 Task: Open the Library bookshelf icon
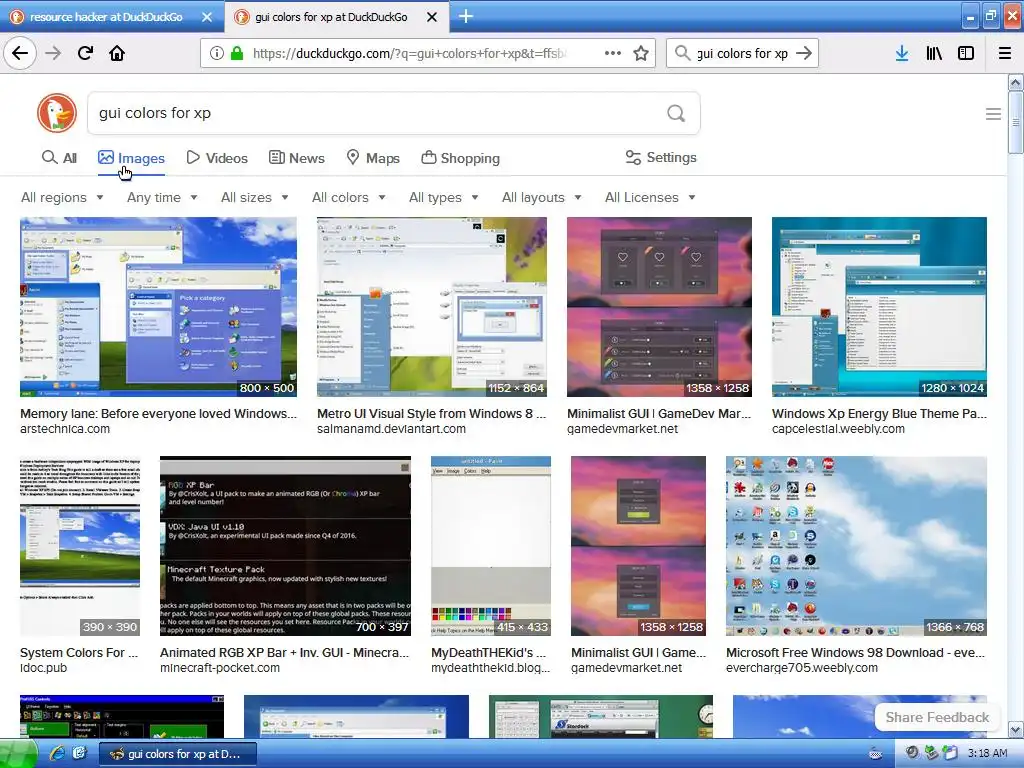tap(934, 53)
